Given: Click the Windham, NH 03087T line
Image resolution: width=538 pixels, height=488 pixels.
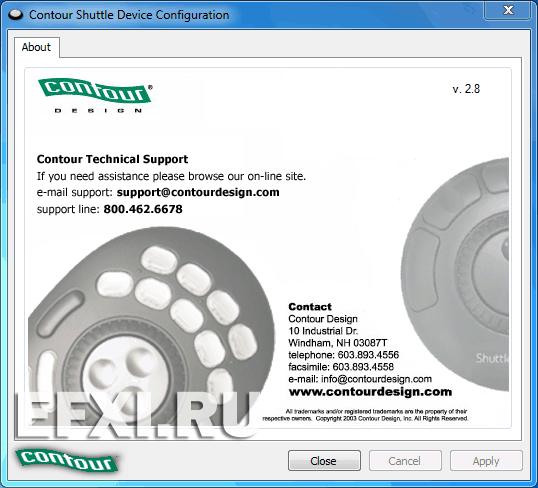Looking at the screenshot, I should tap(338, 343).
